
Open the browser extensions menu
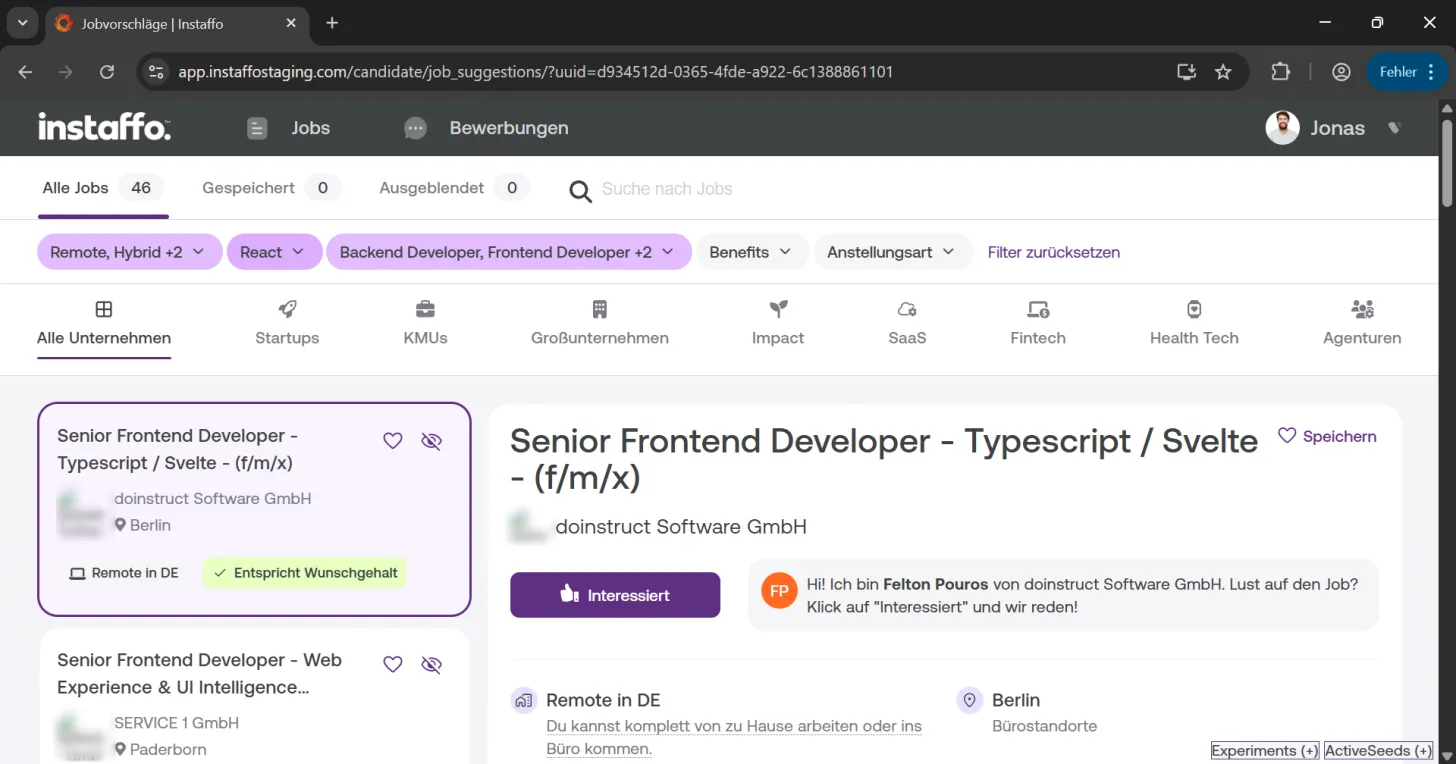[x=1281, y=72]
